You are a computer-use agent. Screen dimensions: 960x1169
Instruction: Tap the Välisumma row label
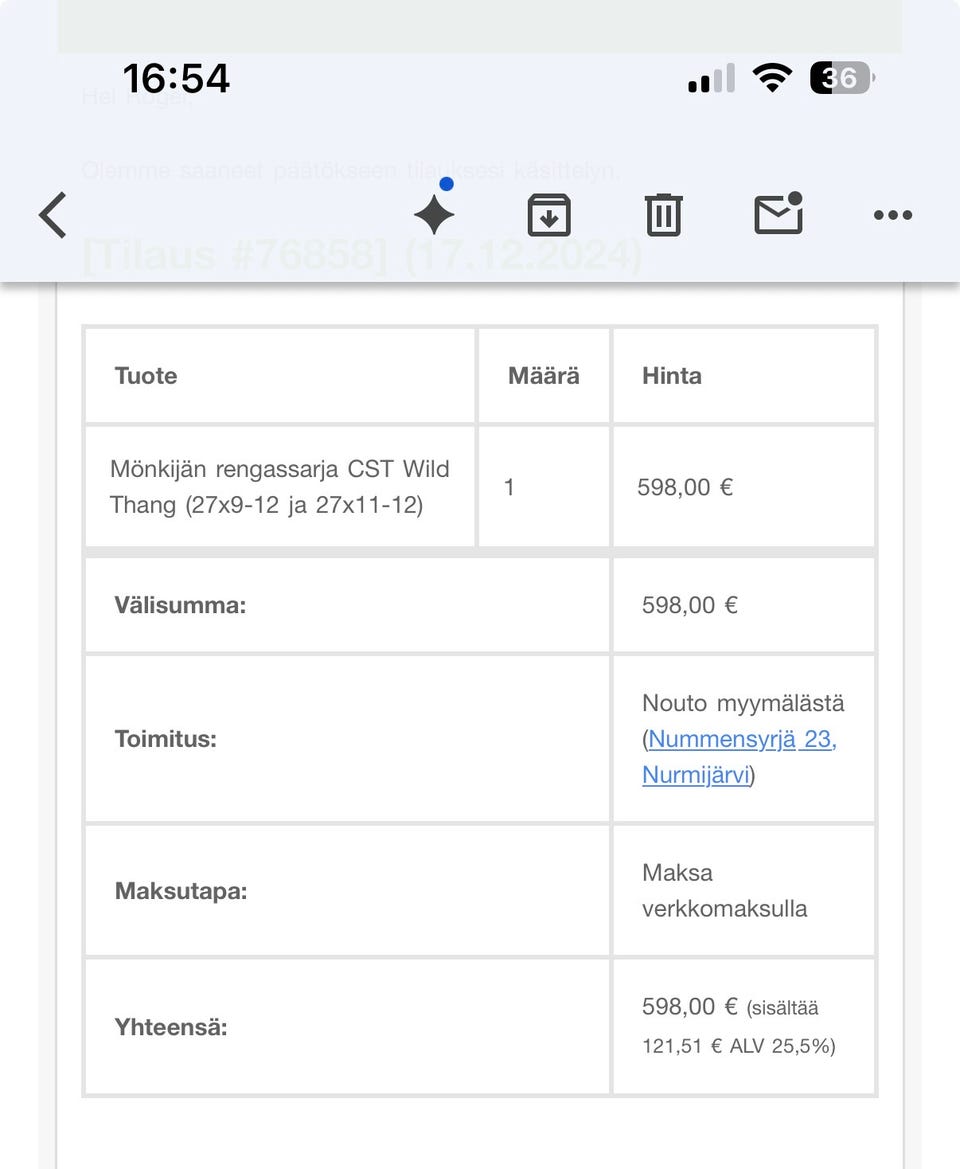(180, 605)
